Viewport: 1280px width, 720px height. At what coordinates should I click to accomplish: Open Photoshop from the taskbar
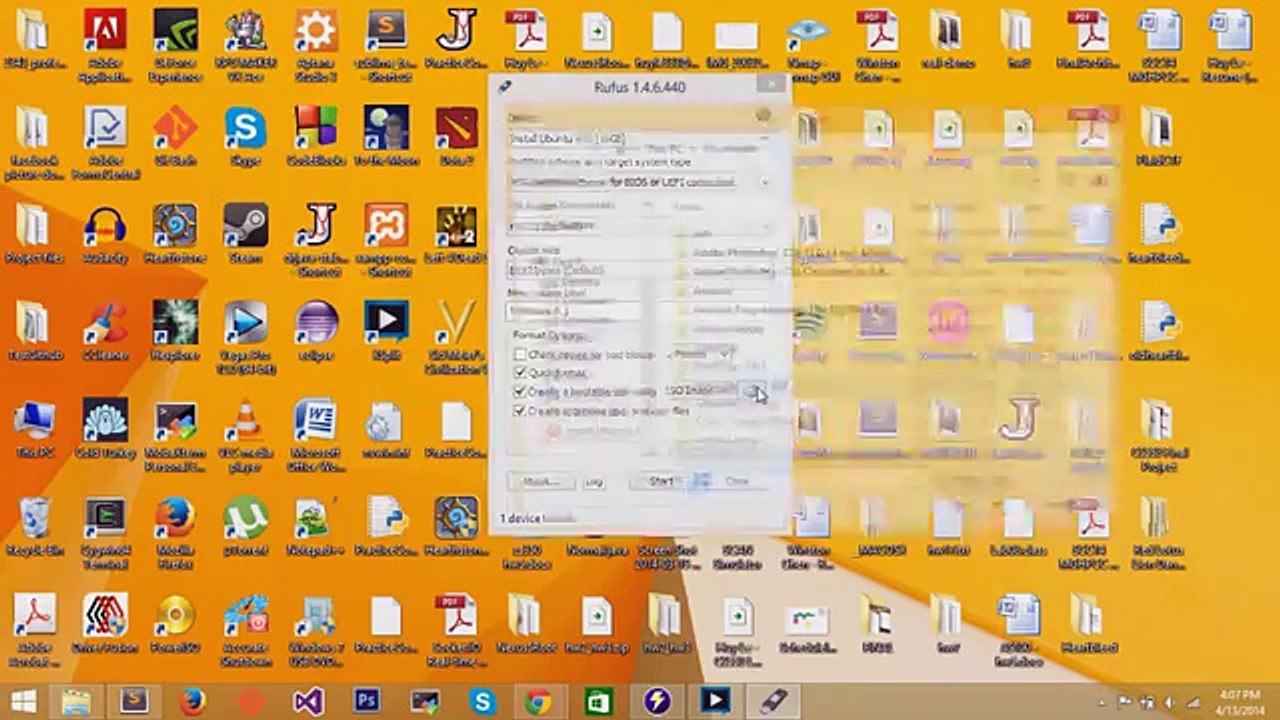point(366,701)
